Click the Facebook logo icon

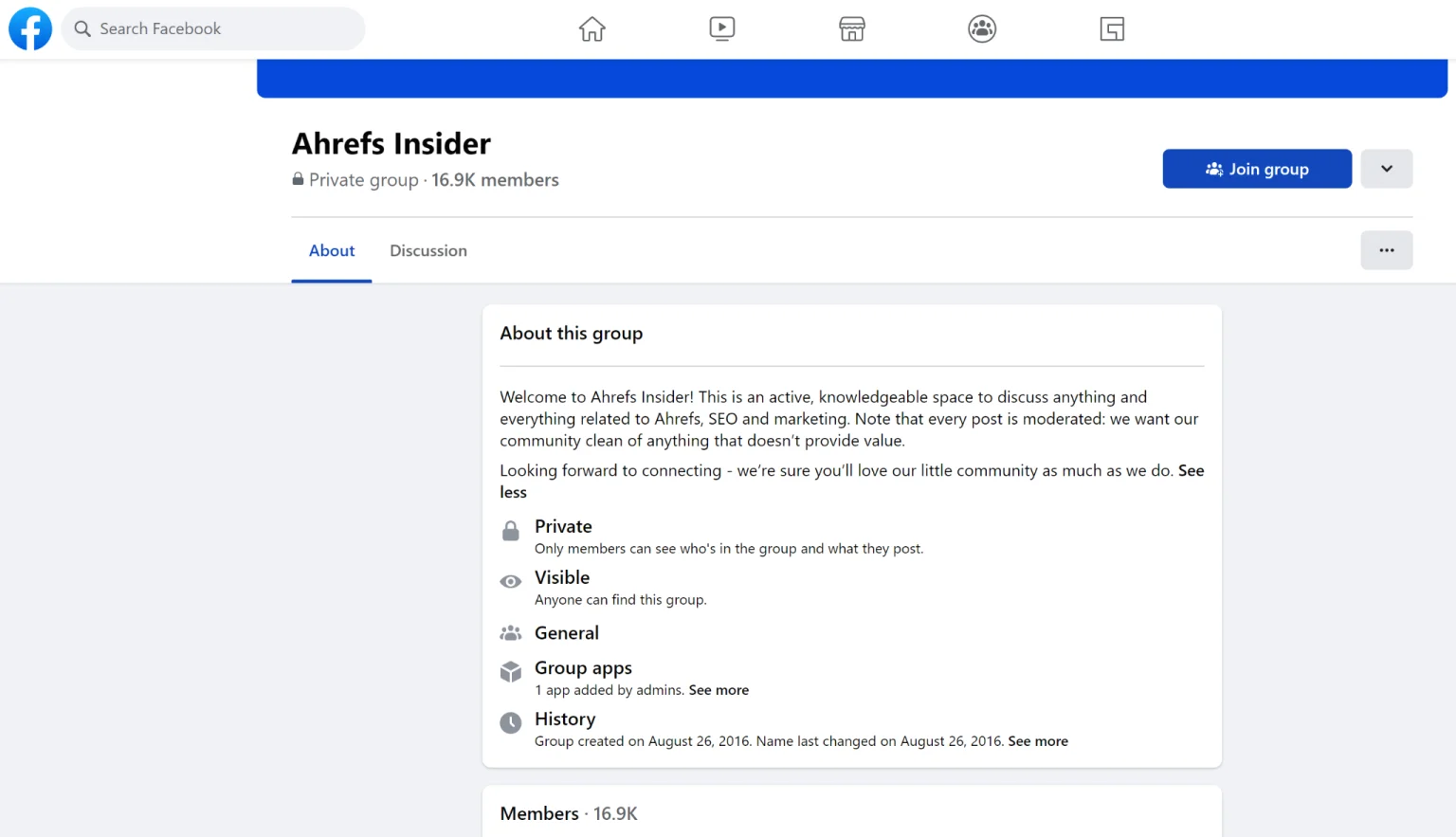point(30,29)
